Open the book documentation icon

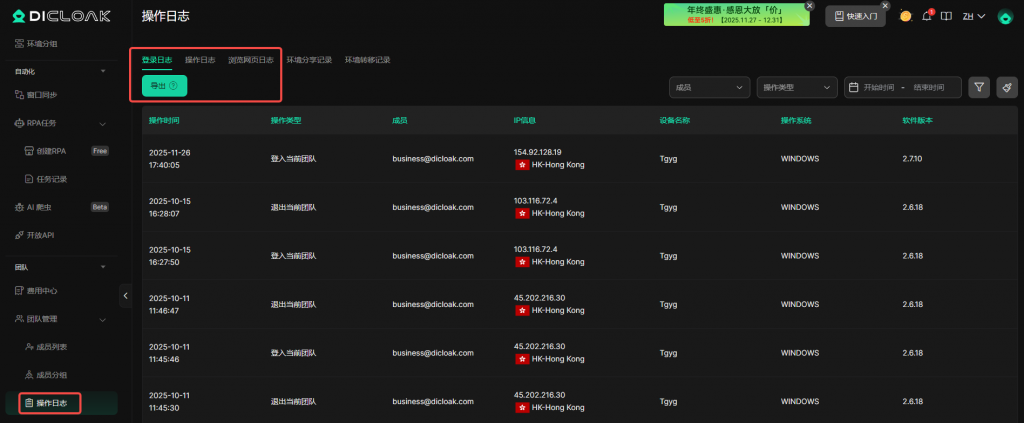coord(946,16)
